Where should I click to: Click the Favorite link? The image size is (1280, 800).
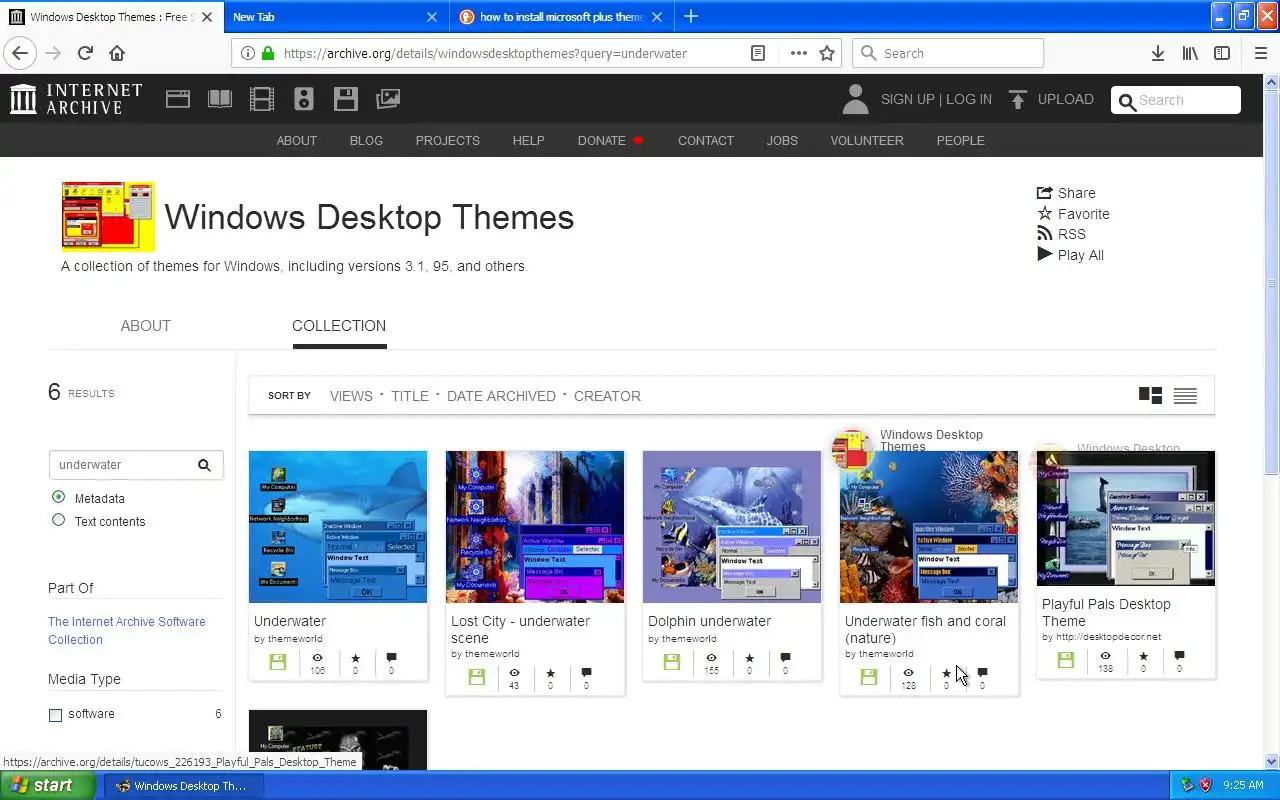tap(1073, 214)
